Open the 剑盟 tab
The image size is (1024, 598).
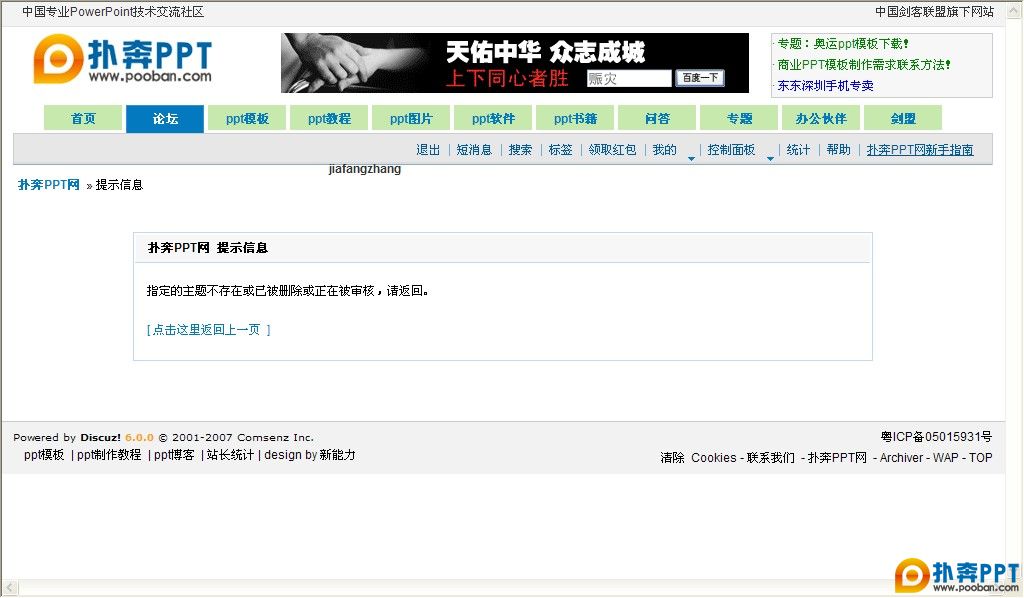pyautogui.click(x=903, y=118)
